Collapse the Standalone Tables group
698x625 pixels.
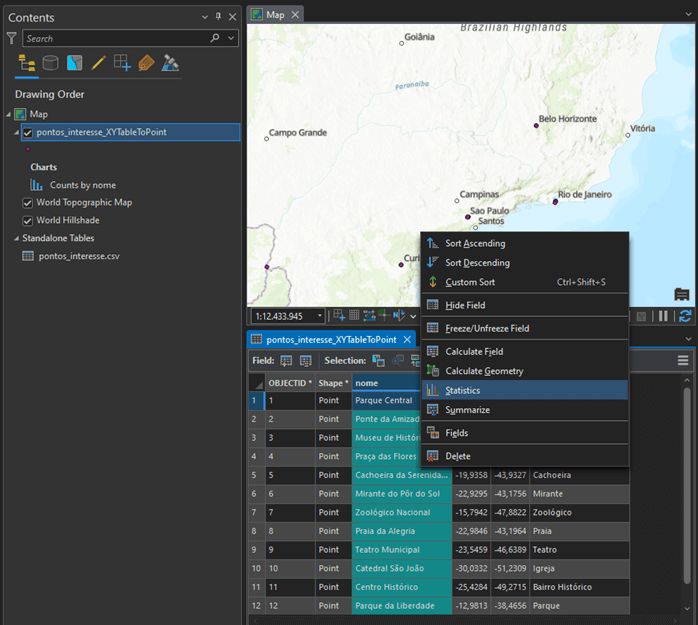click(16, 238)
